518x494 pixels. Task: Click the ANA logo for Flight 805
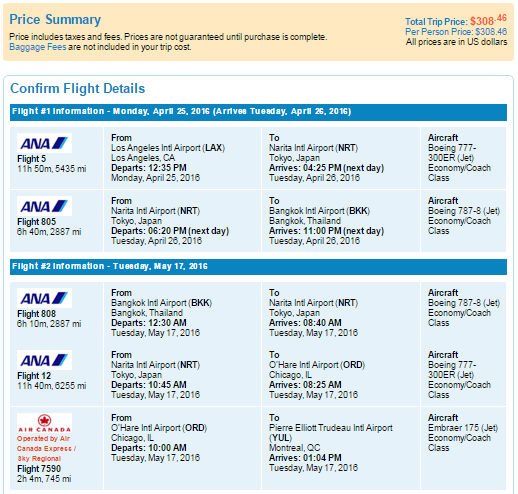(44, 206)
